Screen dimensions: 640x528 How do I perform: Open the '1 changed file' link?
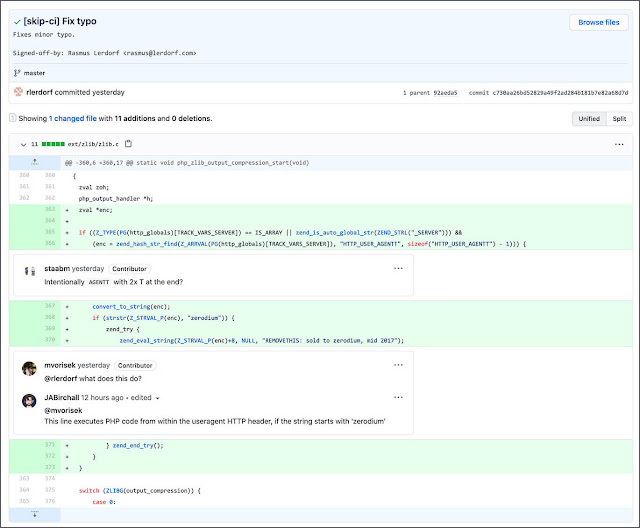[x=74, y=119]
